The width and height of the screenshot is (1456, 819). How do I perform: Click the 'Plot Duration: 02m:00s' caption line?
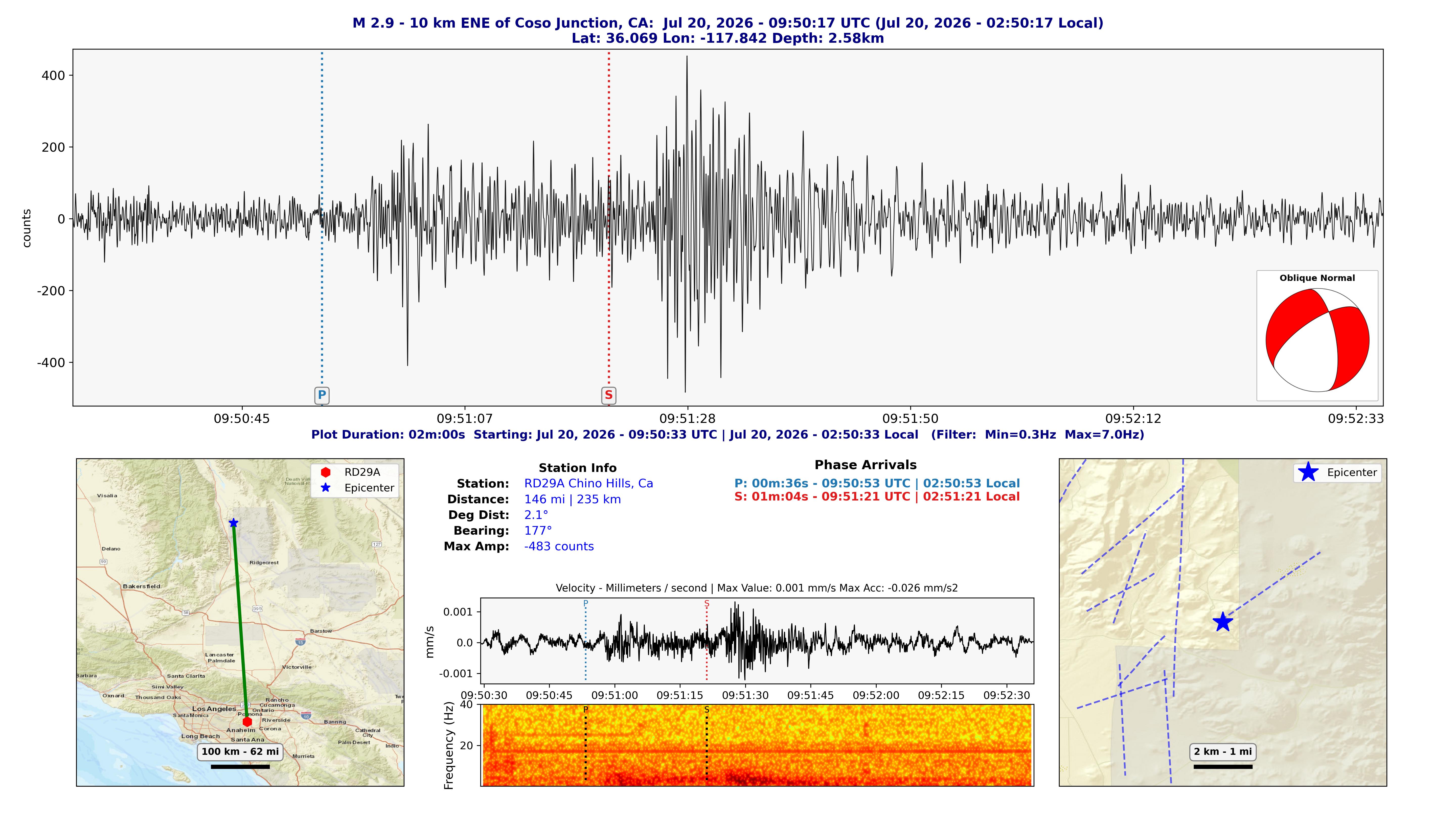[x=728, y=435]
